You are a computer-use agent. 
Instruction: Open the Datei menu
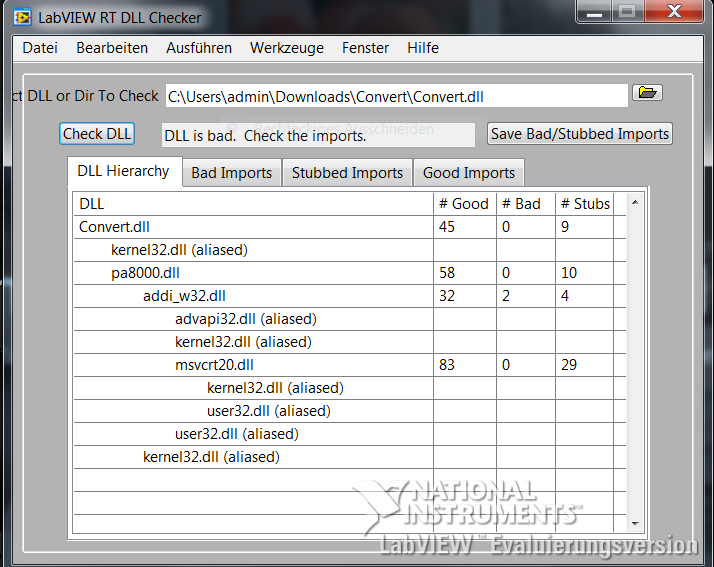point(40,48)
